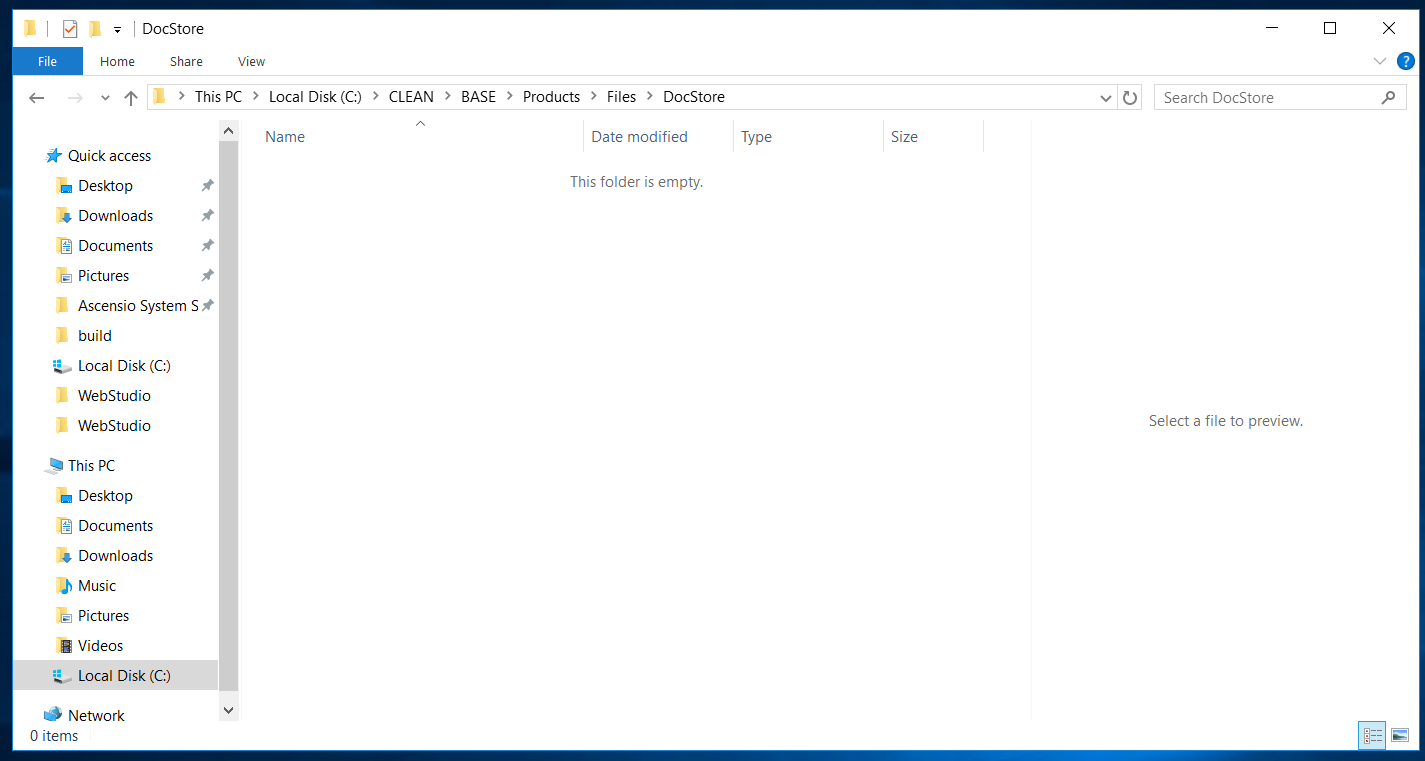
Task: Open Pictures under This PC
Action: click(103, 616)
